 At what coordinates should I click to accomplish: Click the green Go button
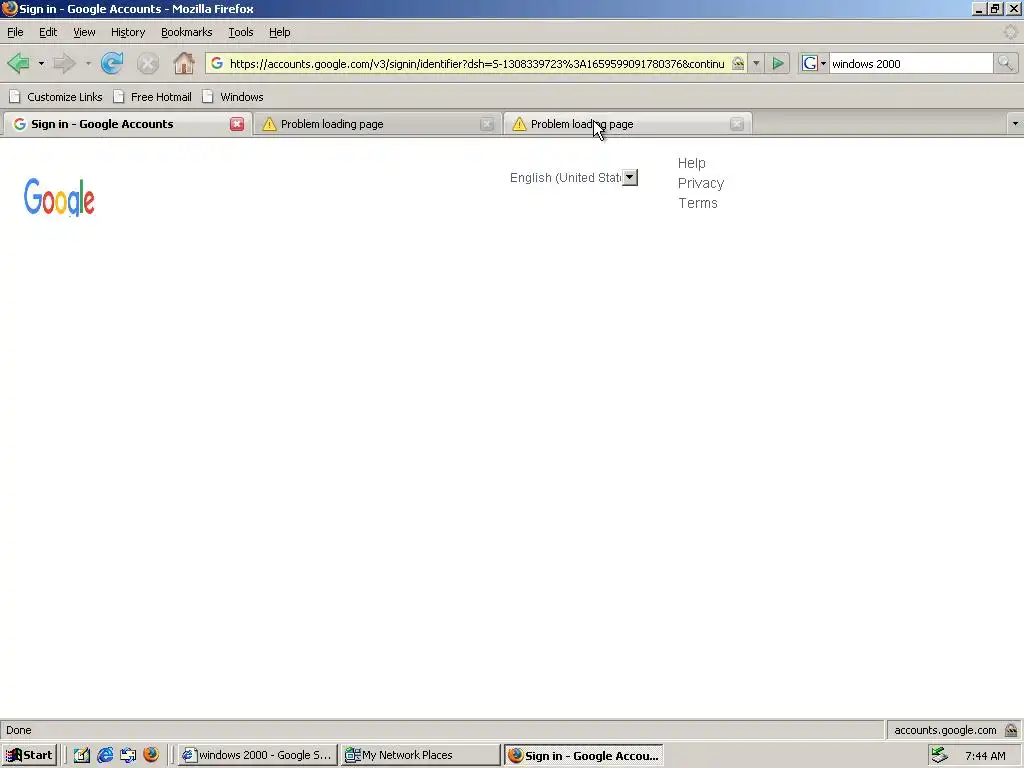(778, 63)
